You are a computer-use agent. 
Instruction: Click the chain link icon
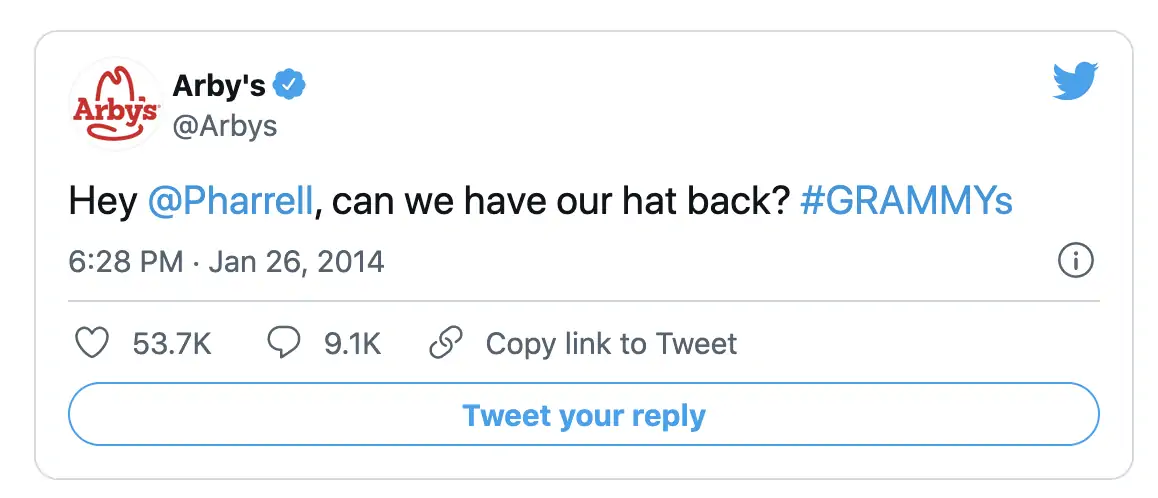(445, 344)
